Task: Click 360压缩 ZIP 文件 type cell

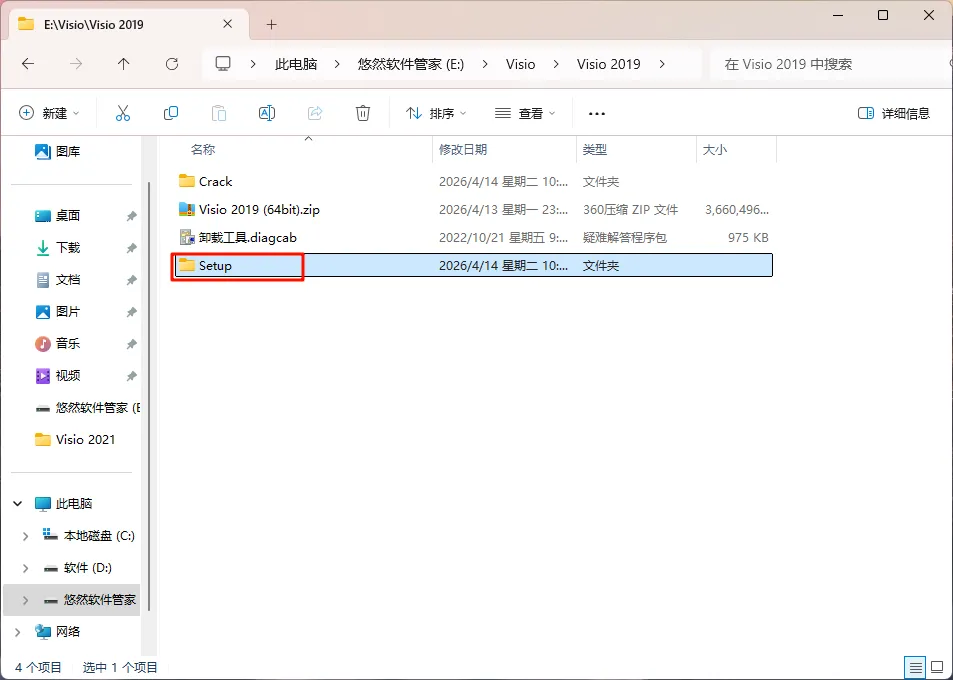Action: (x=630, y=210)
